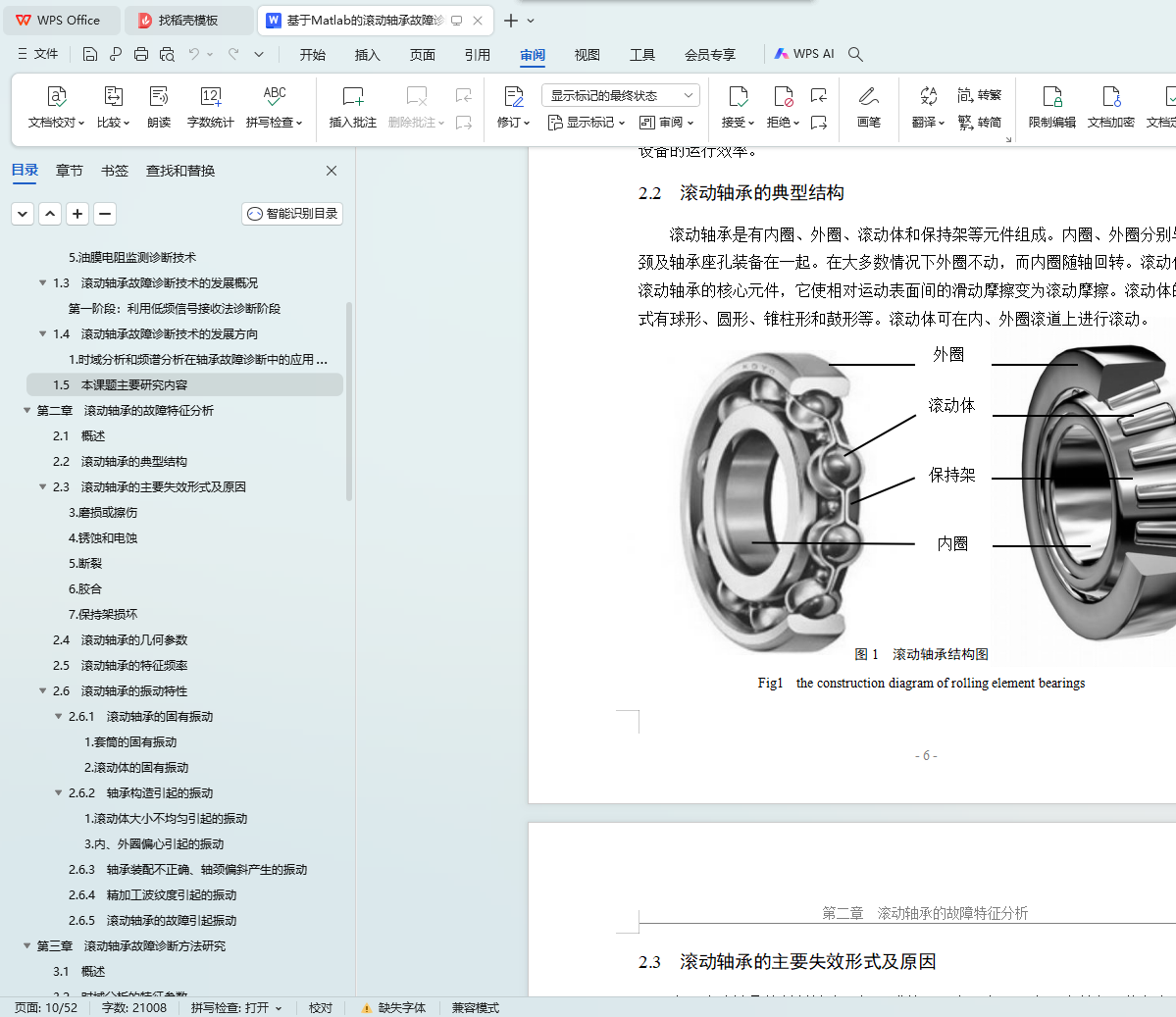Click 插入批注 insert comment
The image size is (1176, 1017).
[x=352, y=107]
